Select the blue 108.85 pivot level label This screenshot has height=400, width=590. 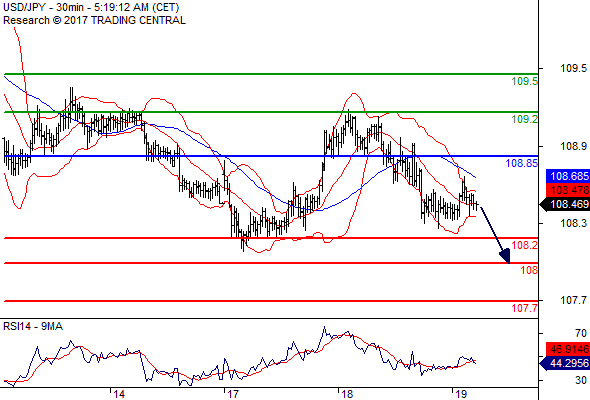[x=522, y=163]
